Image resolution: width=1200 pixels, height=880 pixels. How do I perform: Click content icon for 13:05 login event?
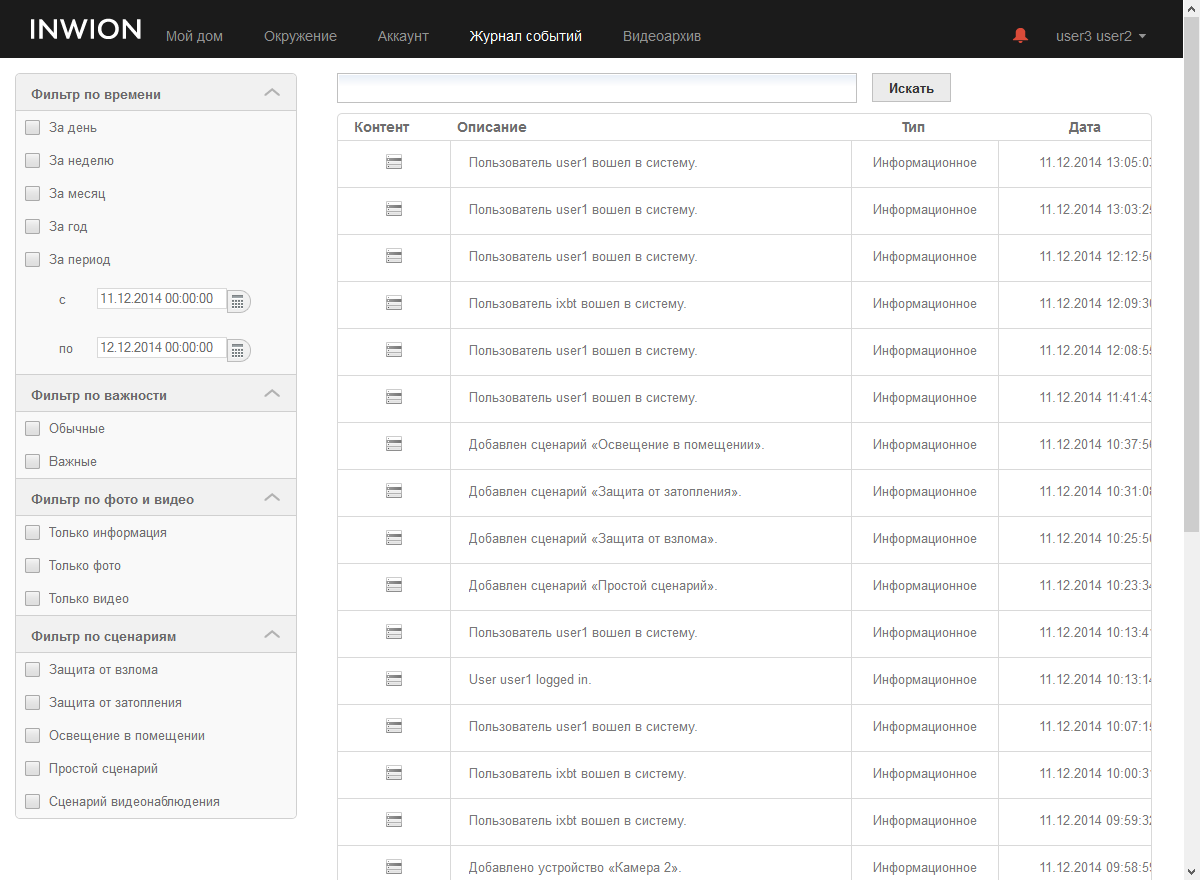[x=394, y=162]
